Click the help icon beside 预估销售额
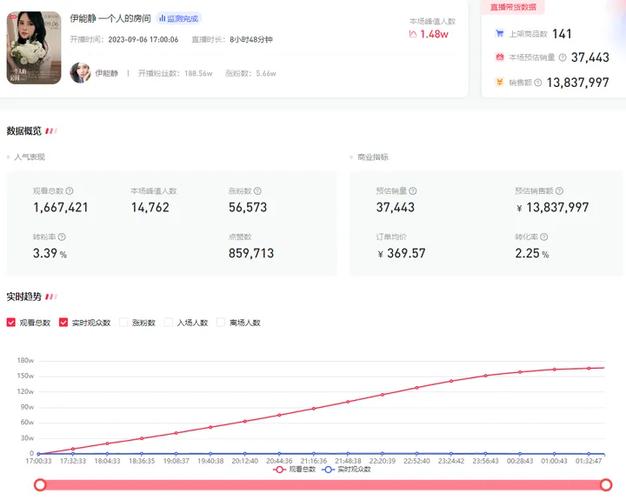The height and width of the screenshot is (500, 626). coord(559,190)
